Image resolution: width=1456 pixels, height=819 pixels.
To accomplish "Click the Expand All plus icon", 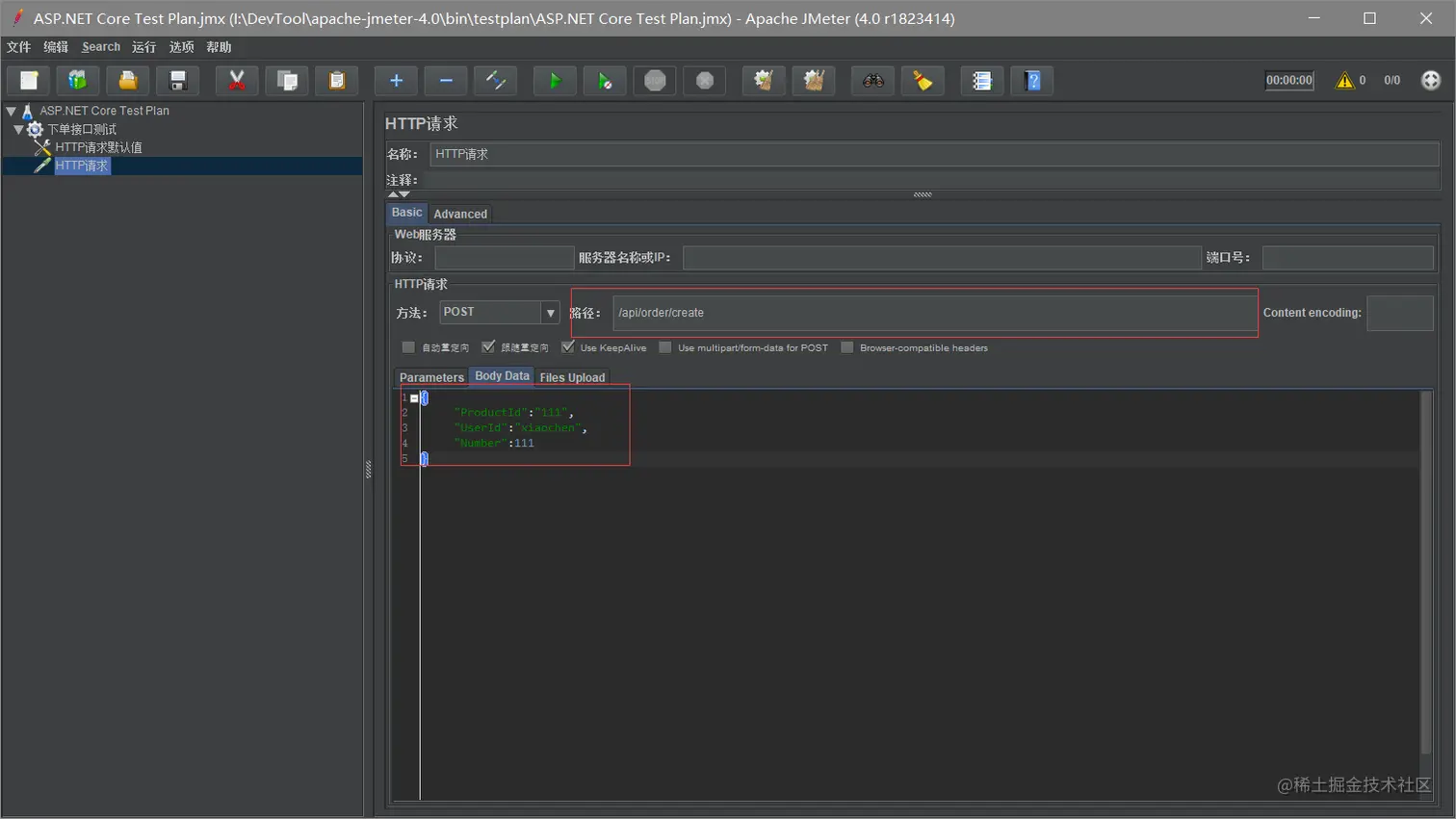I will pyautogui.click(x=396, y=81).
